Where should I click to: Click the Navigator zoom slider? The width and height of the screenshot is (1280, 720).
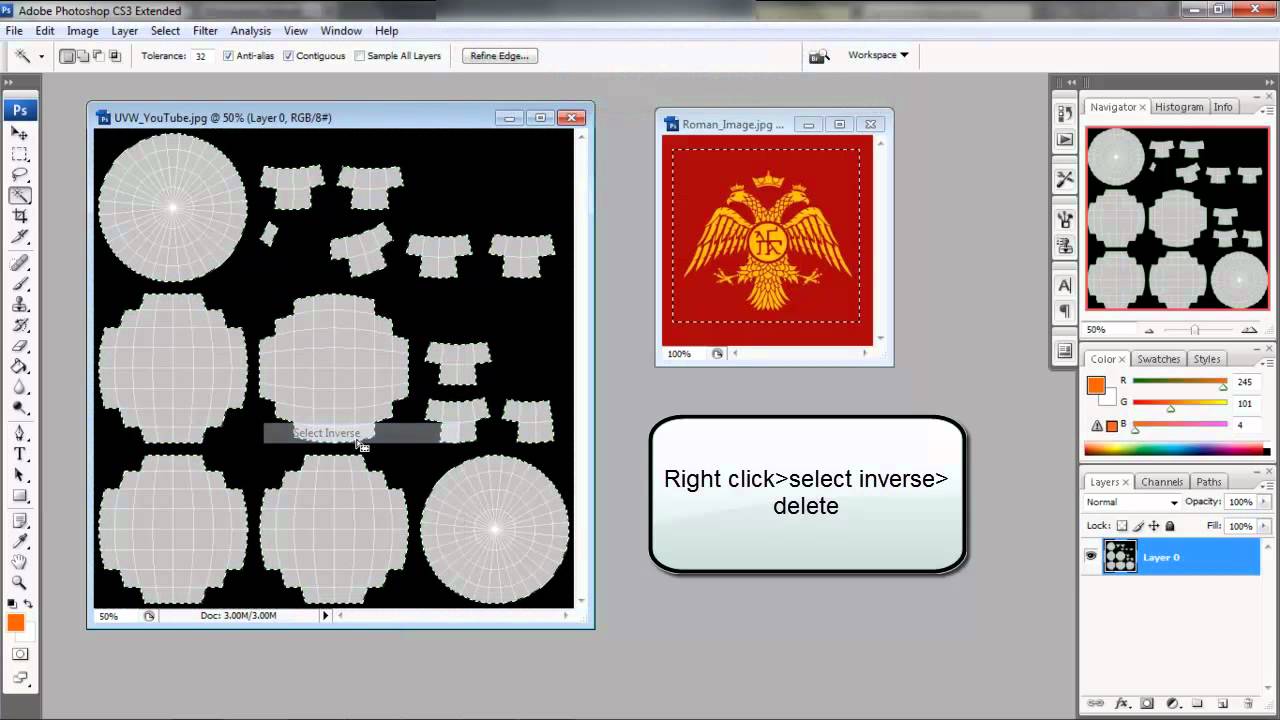(1195, 330)
